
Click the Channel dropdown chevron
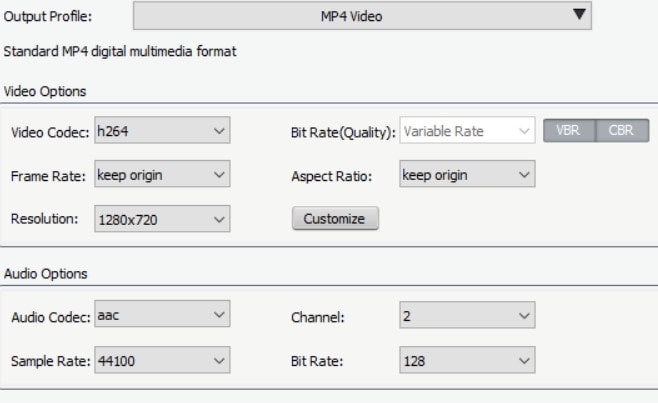[524, 316]
